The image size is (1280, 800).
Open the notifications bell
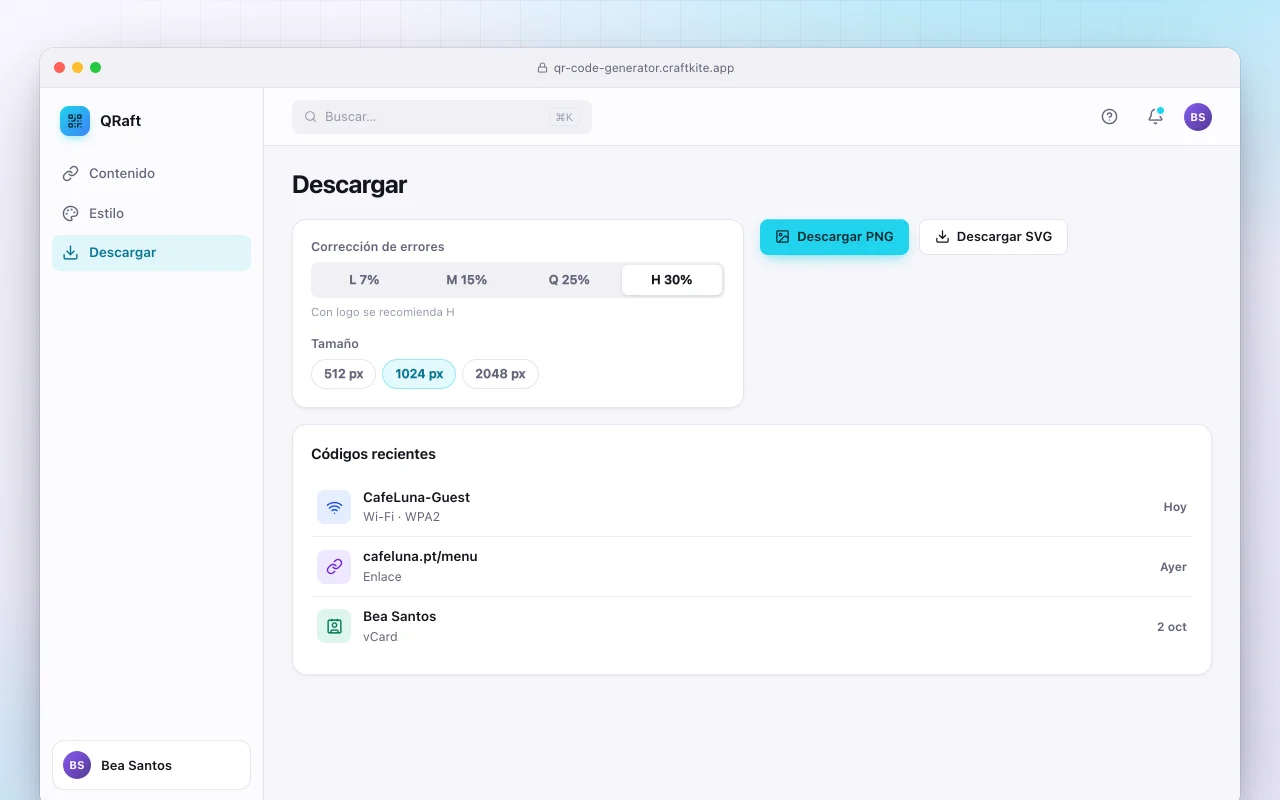click(x=1155, y=117)
